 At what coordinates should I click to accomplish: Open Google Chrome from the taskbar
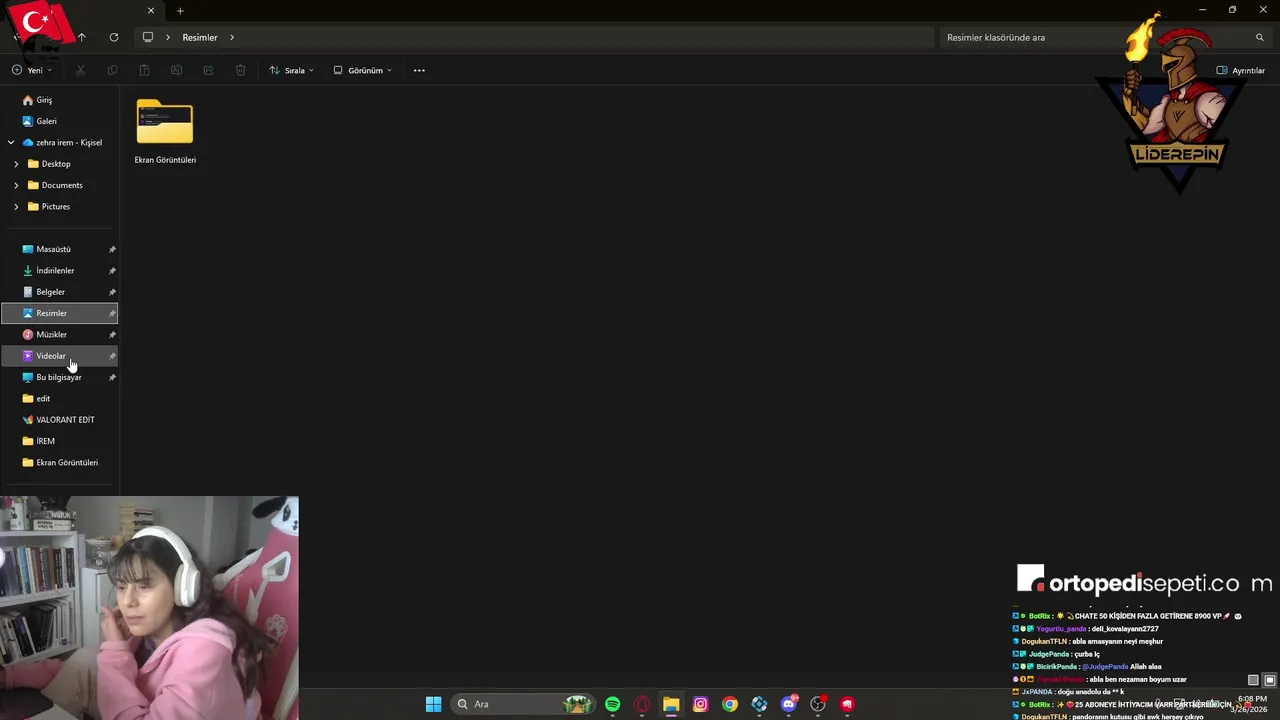[730, 704]
